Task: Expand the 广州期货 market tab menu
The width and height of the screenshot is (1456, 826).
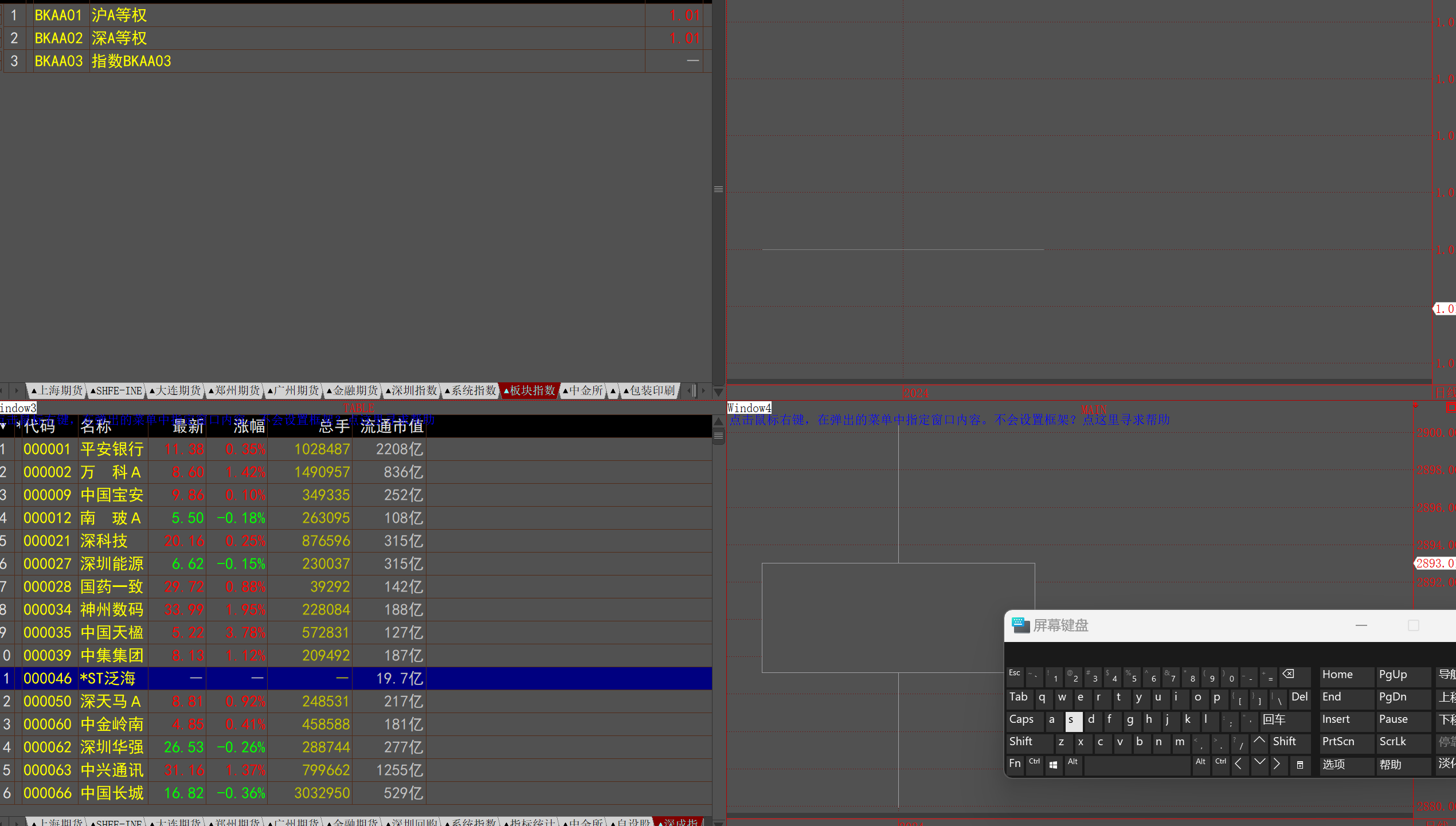Action: tap(293, 391)
